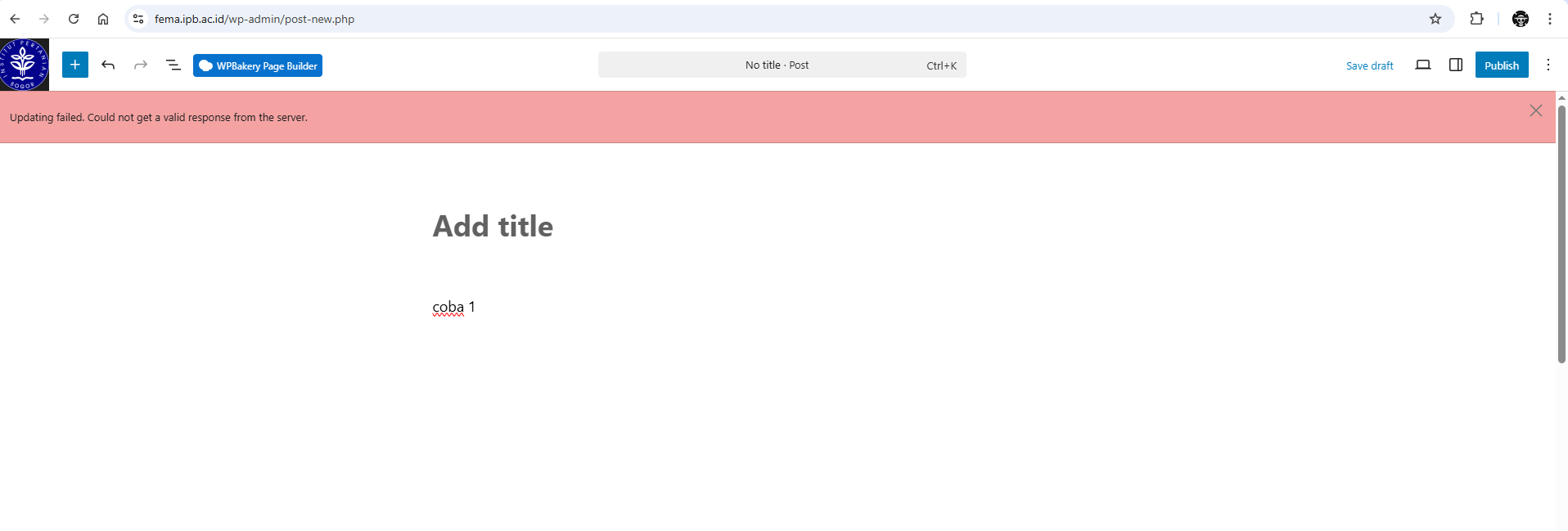Click the paragraph containing coba 1
Screen dimensions: 1568x531
(454, 307)
